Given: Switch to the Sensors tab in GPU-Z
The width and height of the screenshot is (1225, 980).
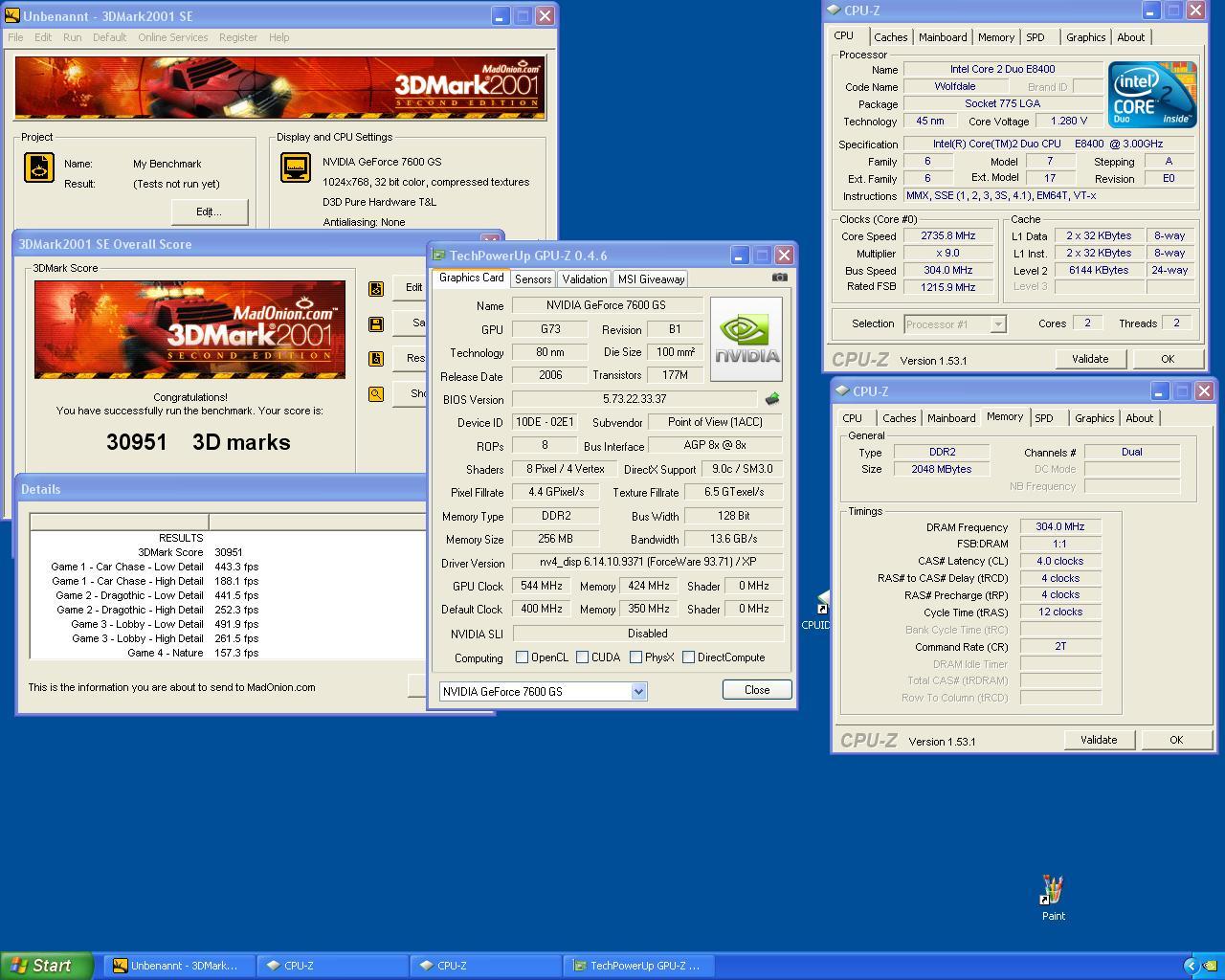Looking at the screenshot, I should click(x=533, y=279).
